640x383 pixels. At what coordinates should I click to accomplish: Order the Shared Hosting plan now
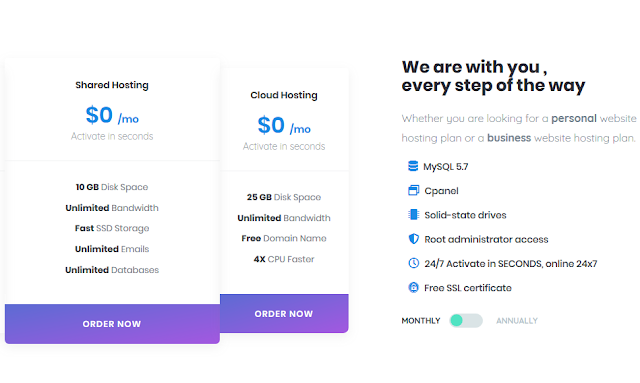[112, 324]
